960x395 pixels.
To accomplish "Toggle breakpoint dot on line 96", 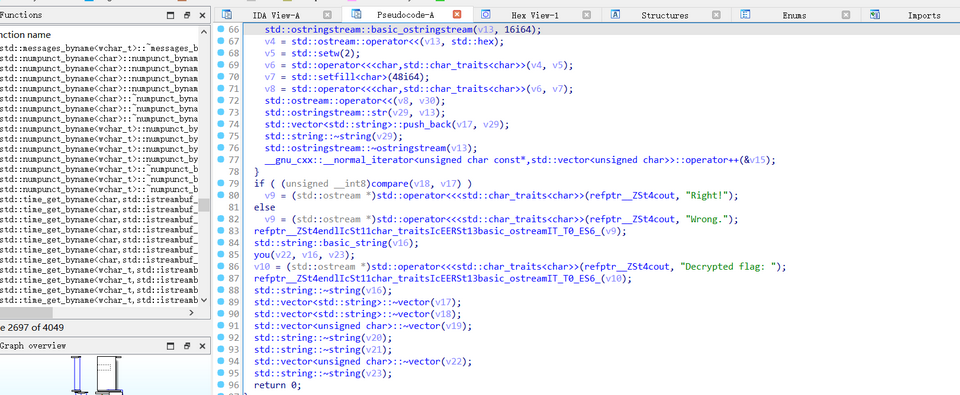I will pos(220,385).
